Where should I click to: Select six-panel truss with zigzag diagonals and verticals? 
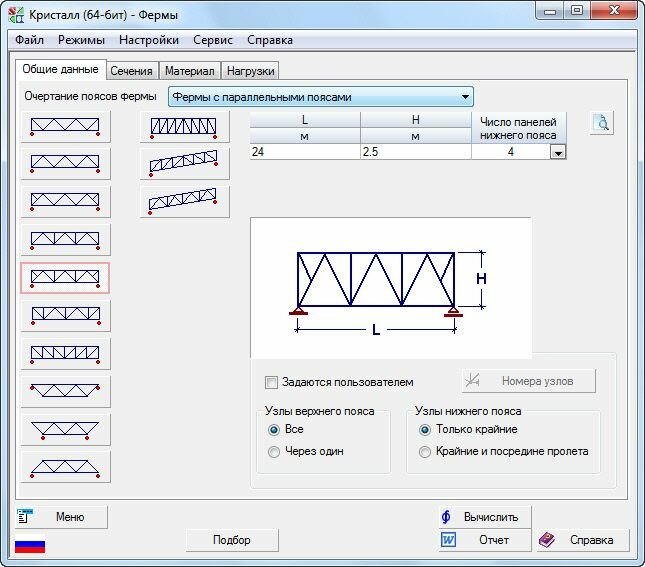coord(65,316)
